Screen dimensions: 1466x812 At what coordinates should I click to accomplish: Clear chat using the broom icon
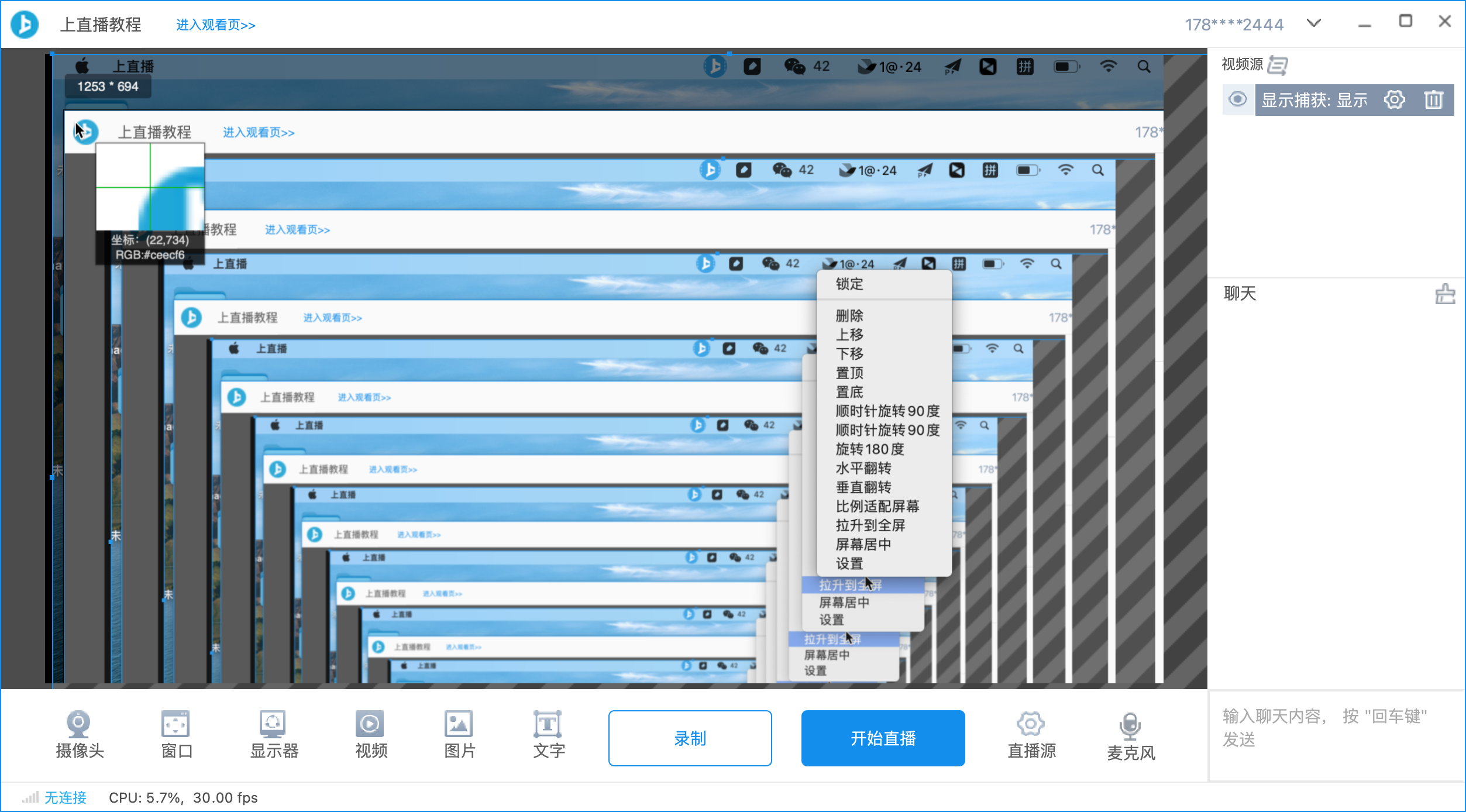[1444, 294]
